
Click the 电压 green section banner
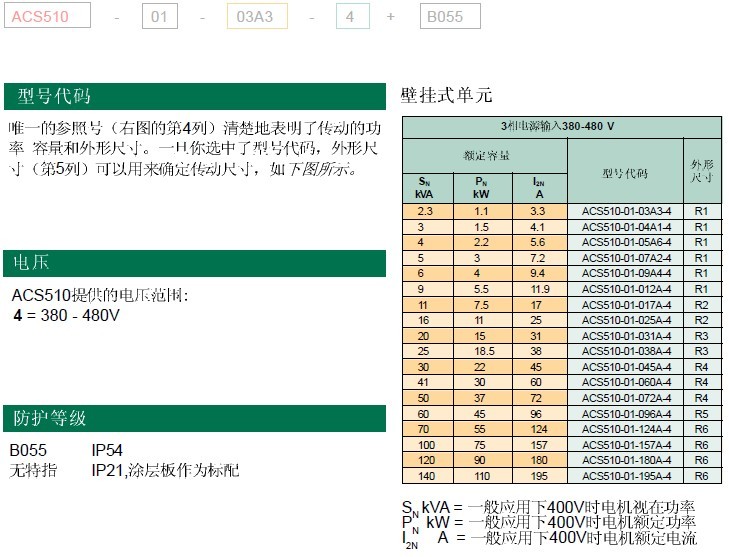click(194, 263)
